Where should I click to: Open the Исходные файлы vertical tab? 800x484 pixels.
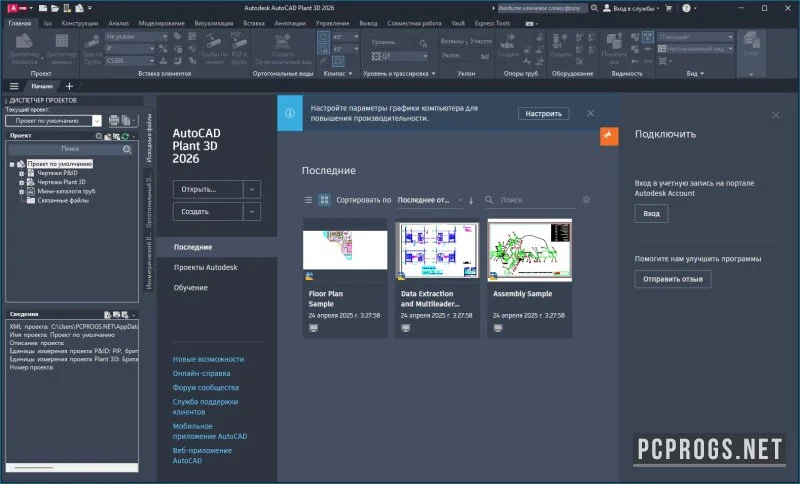point(149,138)
